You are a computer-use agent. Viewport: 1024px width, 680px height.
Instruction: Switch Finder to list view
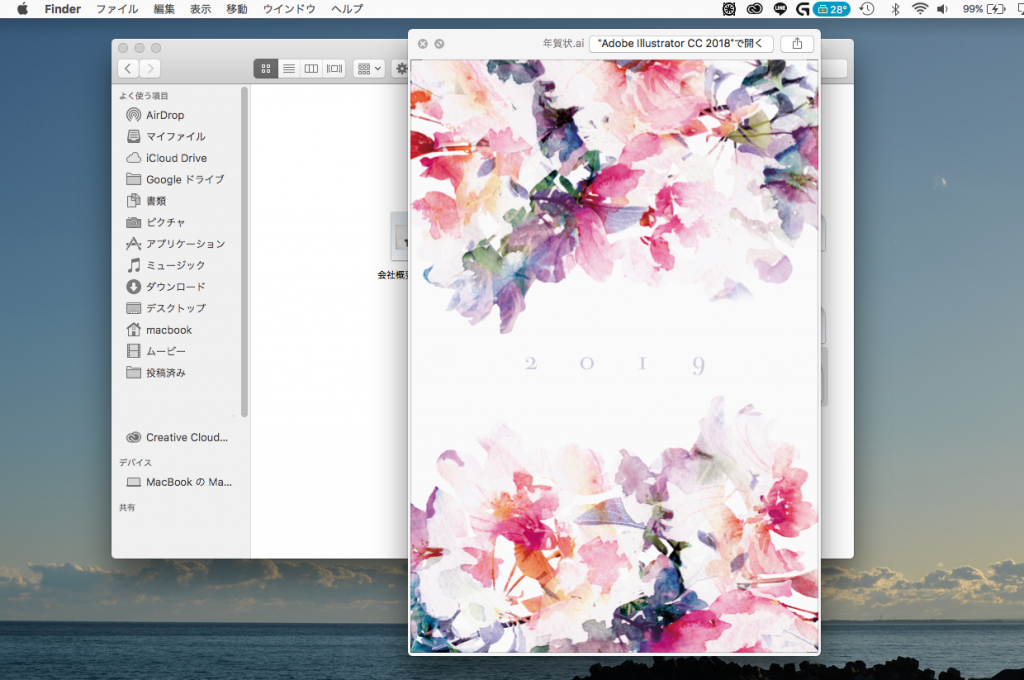coord(289,68)
